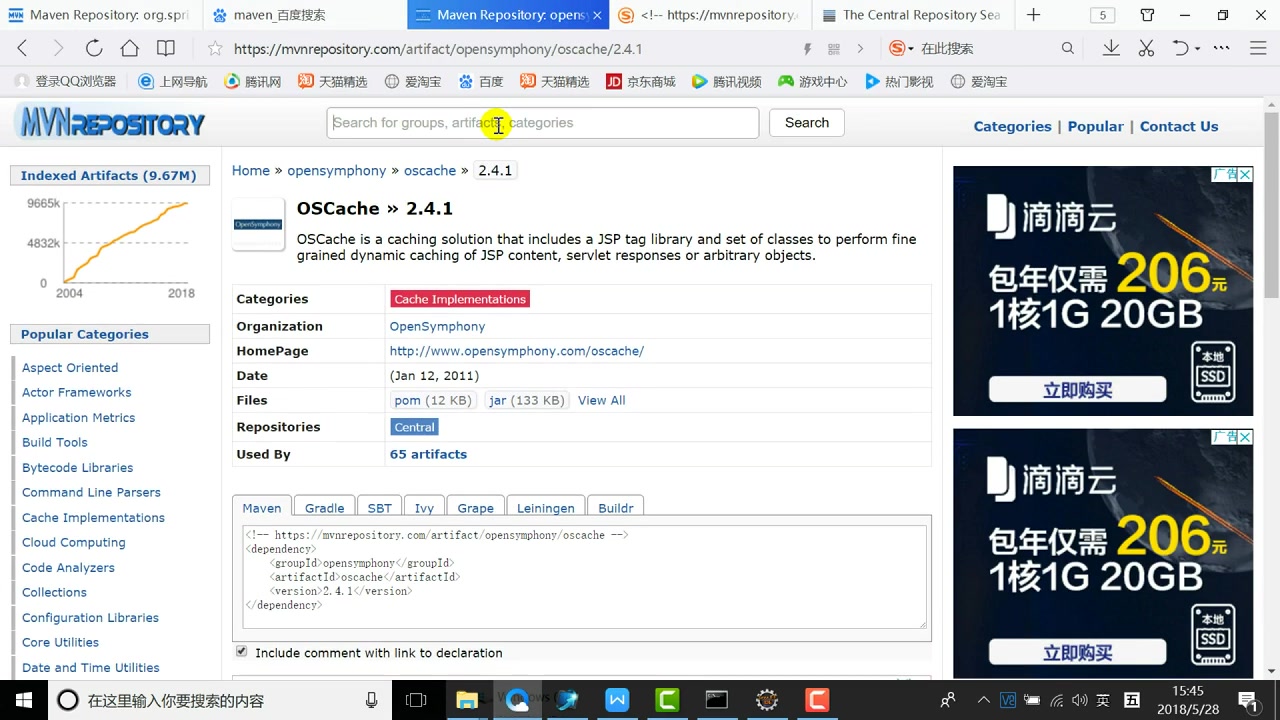1280x720 pixels.
Task: Open the Aspect Oriented category
Action: coord(70,368)
